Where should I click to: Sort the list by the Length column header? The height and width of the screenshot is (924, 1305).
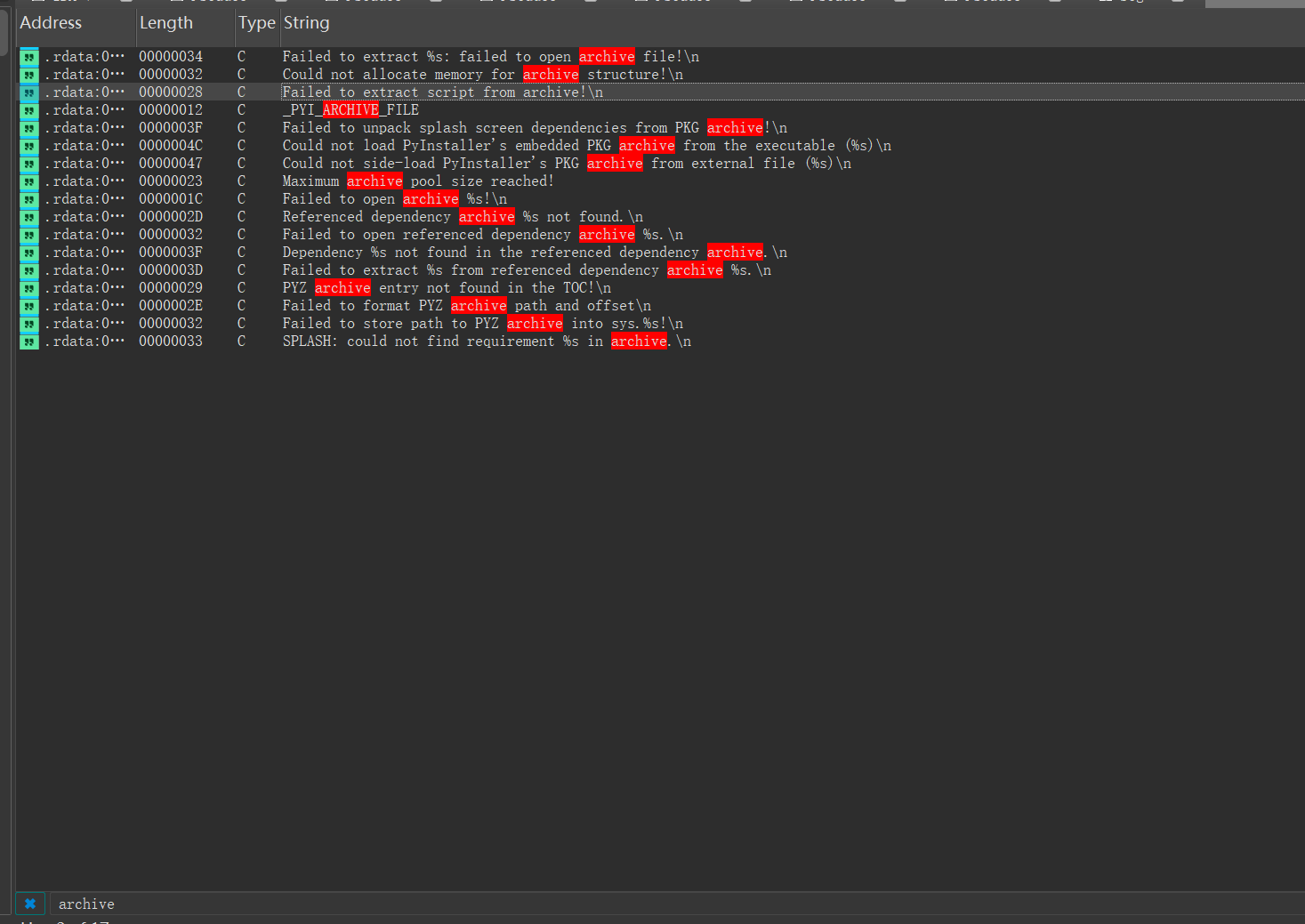(165, 23)
